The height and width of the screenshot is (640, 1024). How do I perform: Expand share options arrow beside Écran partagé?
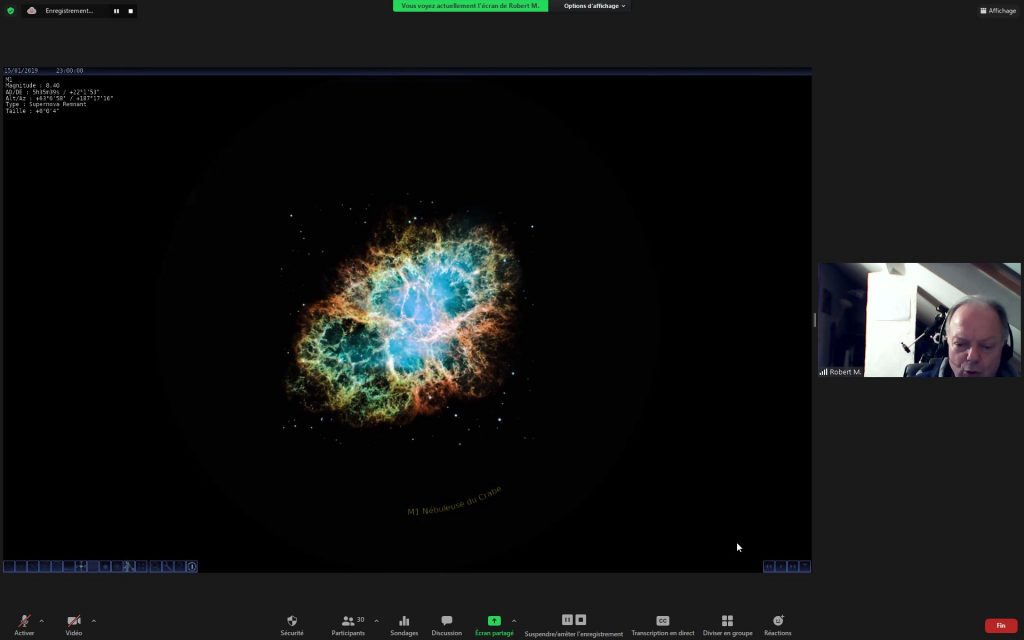pyautogui.click(x=514, y=621)
